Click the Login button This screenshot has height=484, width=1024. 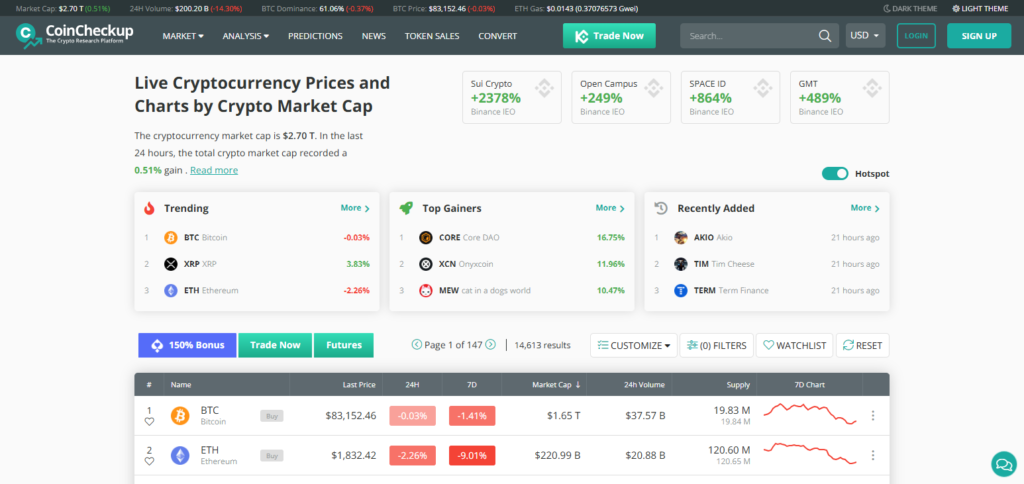point(916,36)
